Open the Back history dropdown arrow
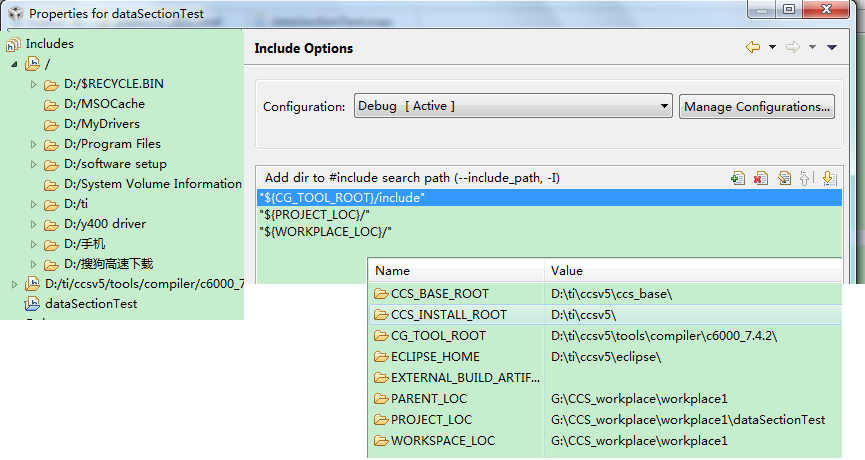The image size is (865, 460). [x=772, y=47]
